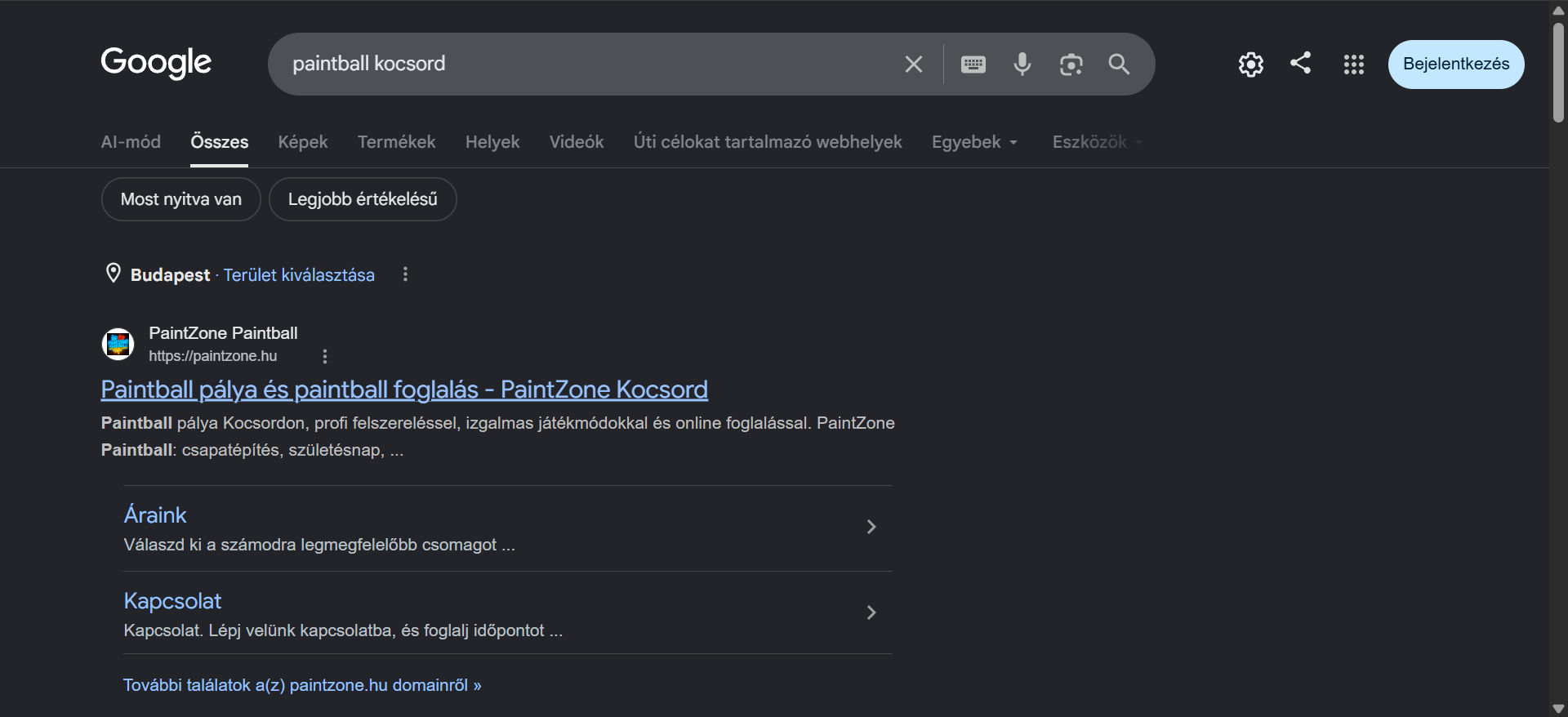This screenshot has width=1568, height=717.
Task: Open the on-screen keyboard input tool
Action: (973, 64)
